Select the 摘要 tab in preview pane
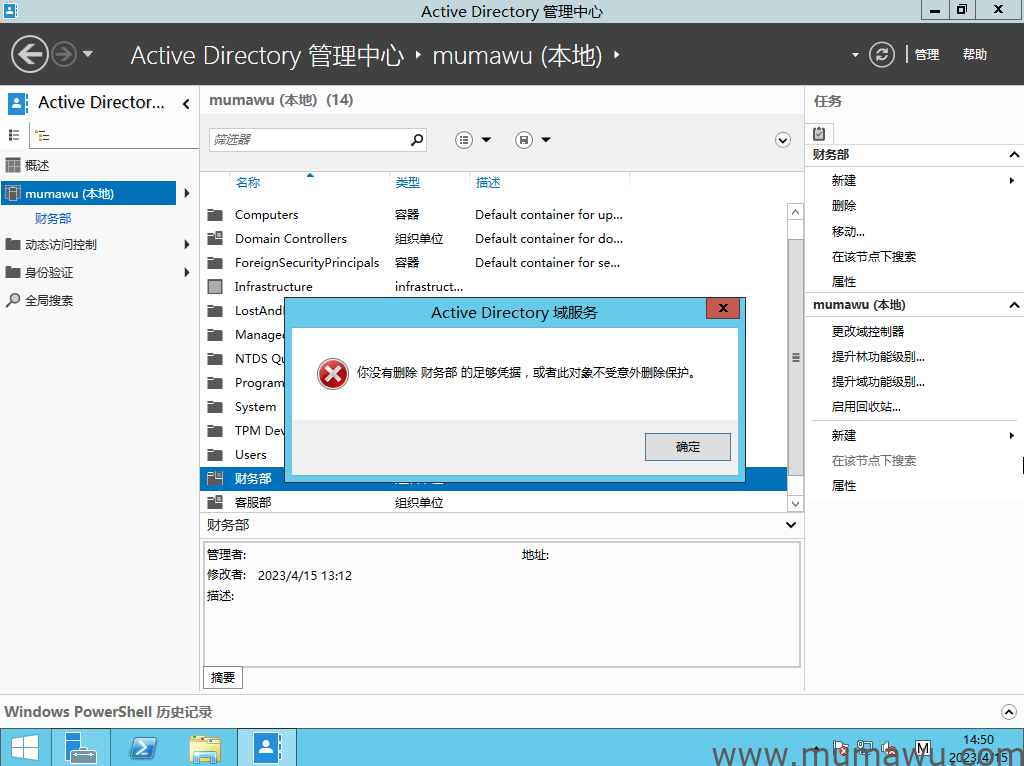 (223, 677)
